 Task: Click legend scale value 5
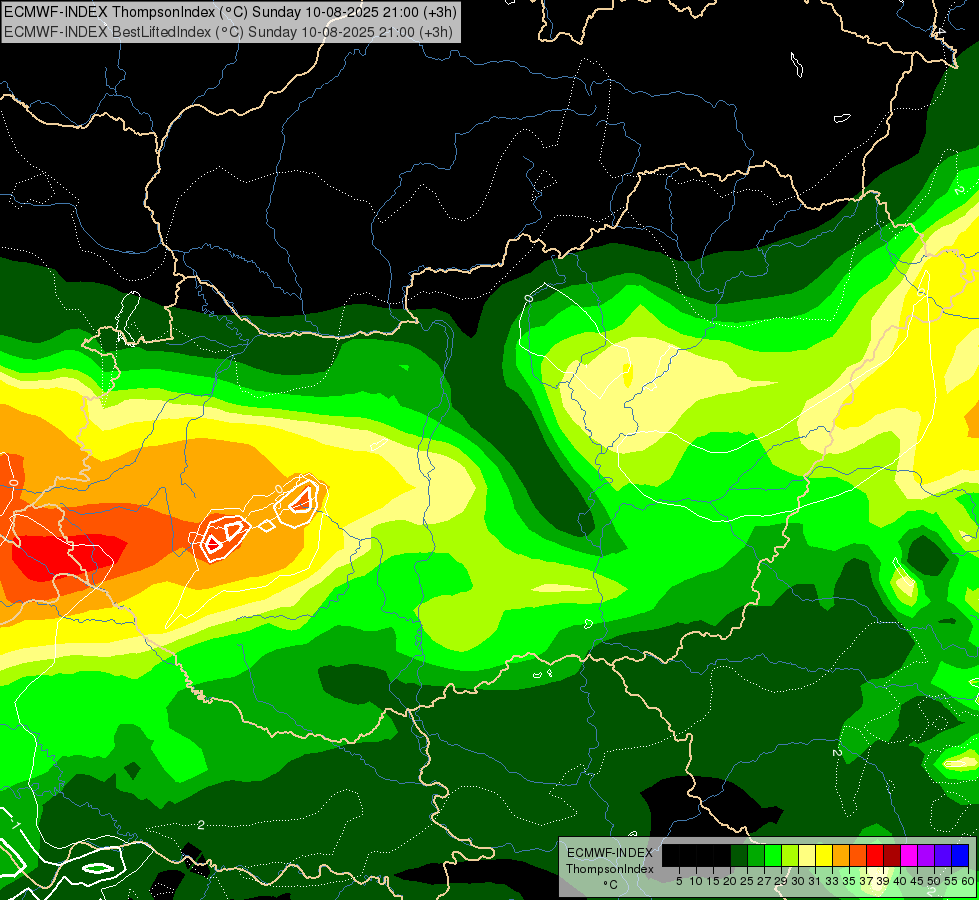679,881
